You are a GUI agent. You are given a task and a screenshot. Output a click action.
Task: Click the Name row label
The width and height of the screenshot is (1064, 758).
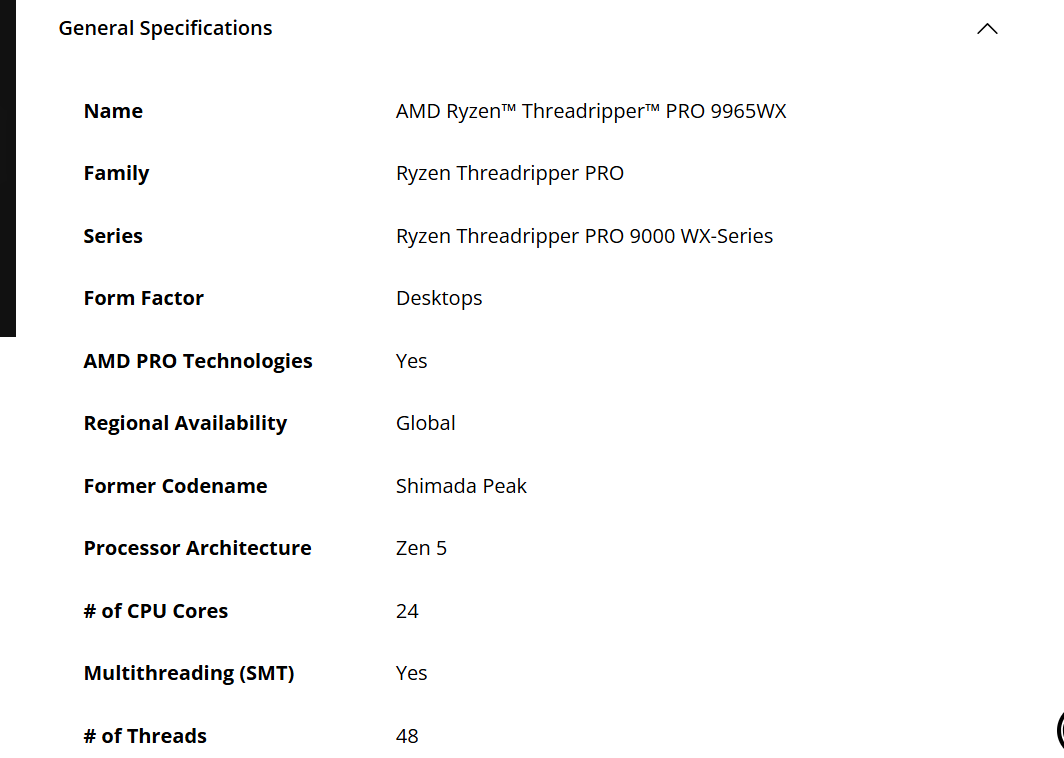[113, 111]
